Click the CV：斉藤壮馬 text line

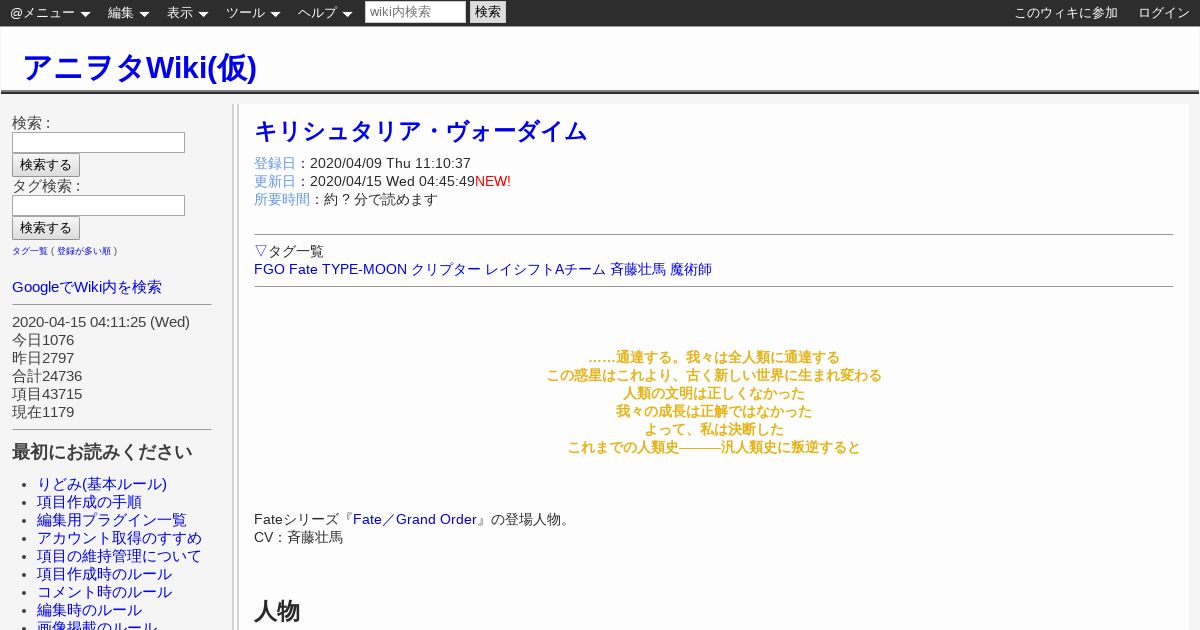298,537
